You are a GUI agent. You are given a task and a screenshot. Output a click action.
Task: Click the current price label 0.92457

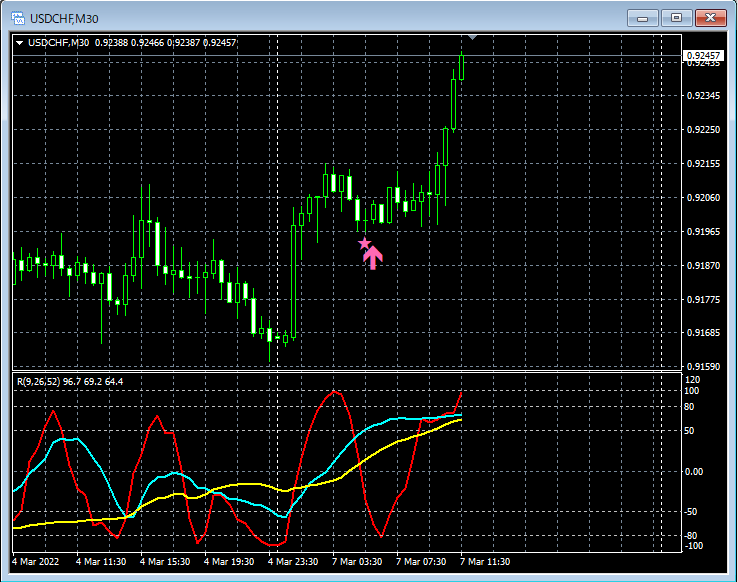pyautogui.click(x=703, y=56)
